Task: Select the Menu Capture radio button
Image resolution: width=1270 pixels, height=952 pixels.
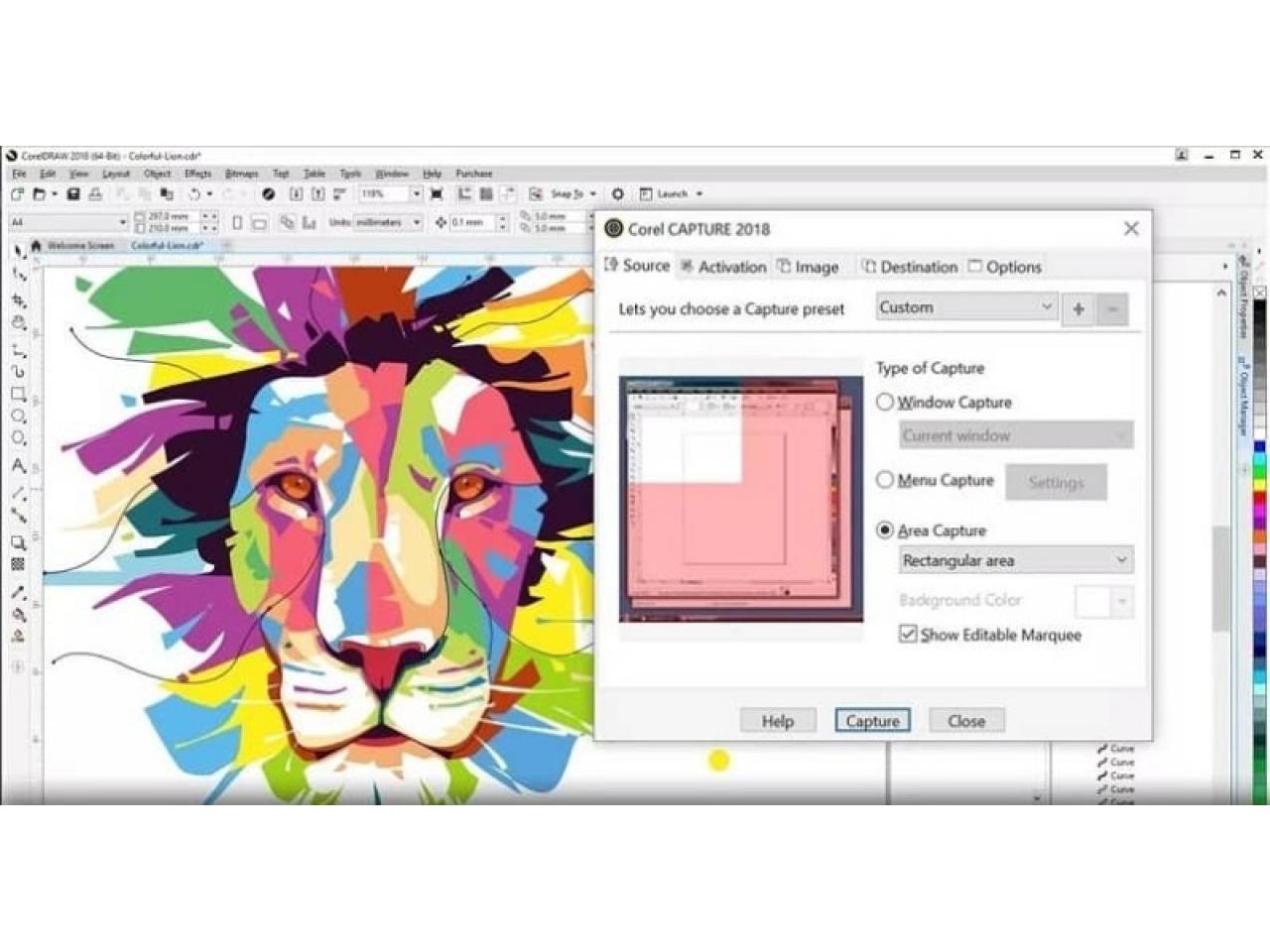Action: (x=885, y=480)
